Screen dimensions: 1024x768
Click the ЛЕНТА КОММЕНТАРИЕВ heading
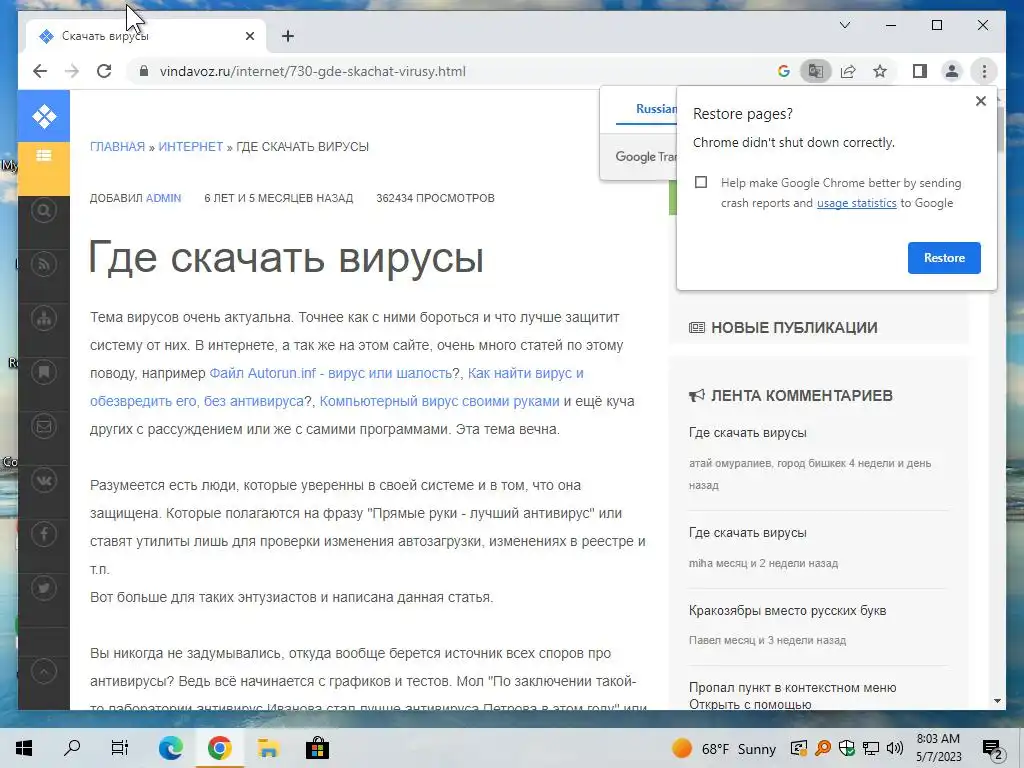(801, 396)
